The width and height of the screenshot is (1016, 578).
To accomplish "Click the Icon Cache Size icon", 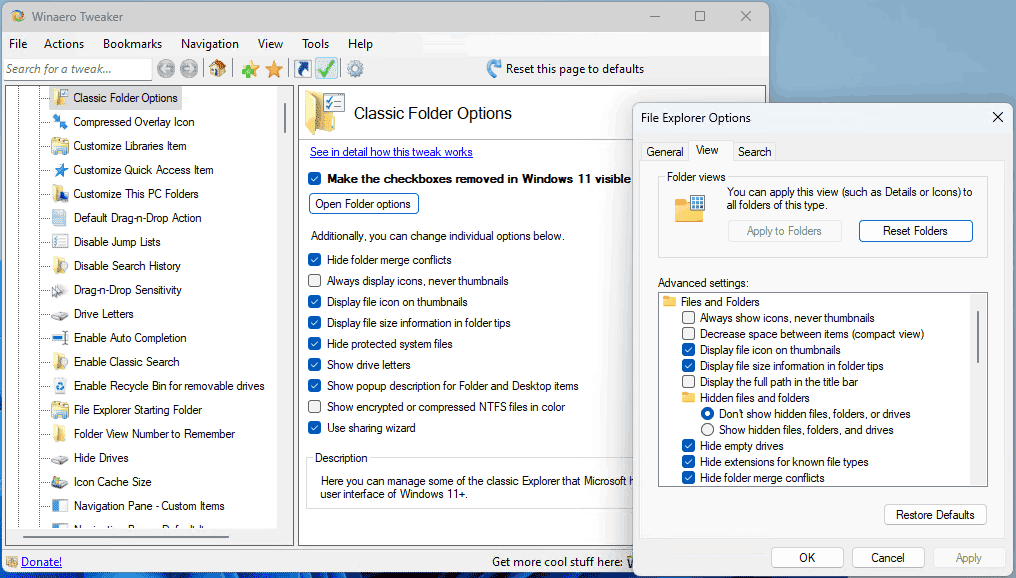I will pos(60,482).
